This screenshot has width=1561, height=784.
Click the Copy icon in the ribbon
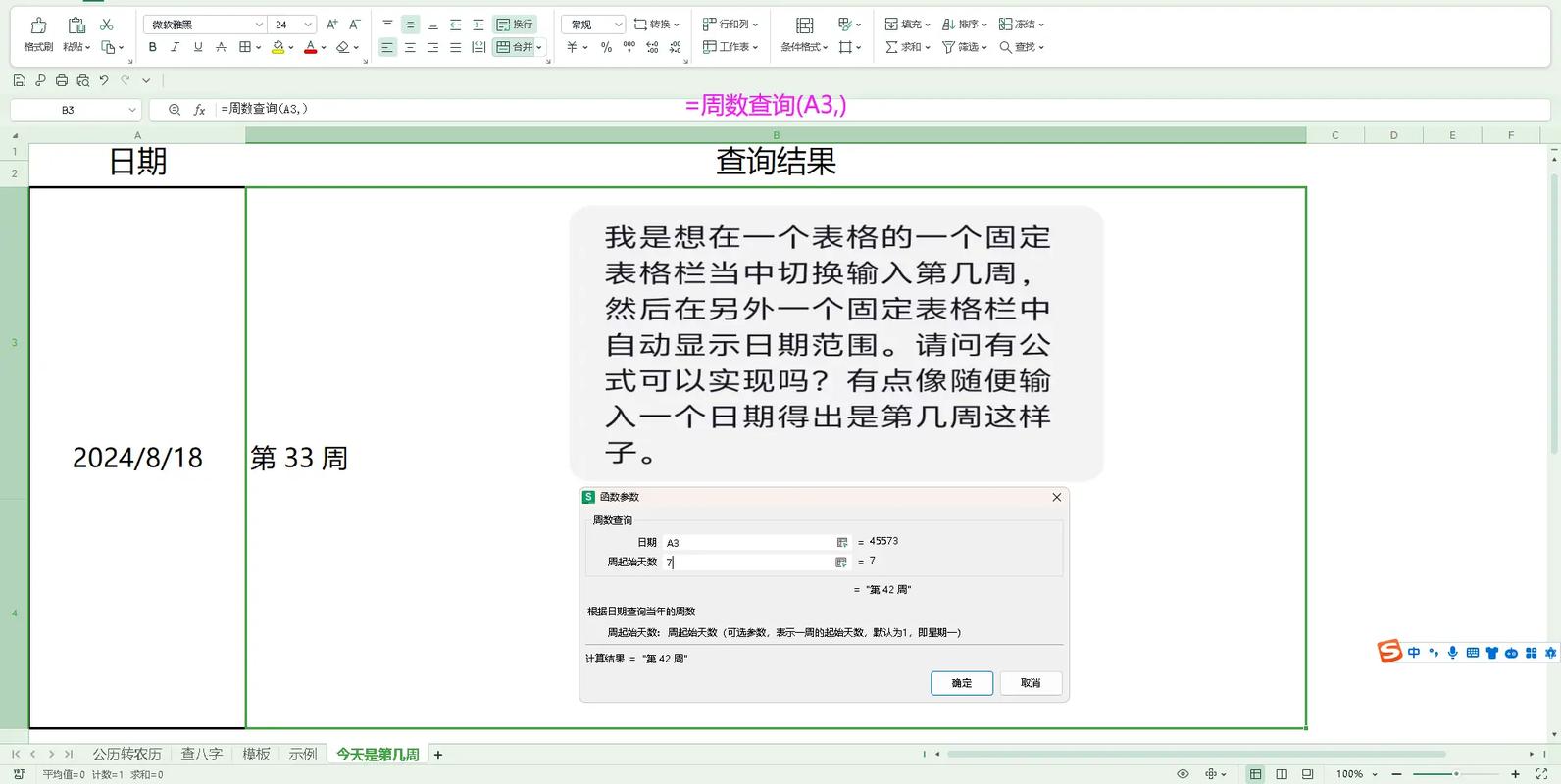point(109,47)
